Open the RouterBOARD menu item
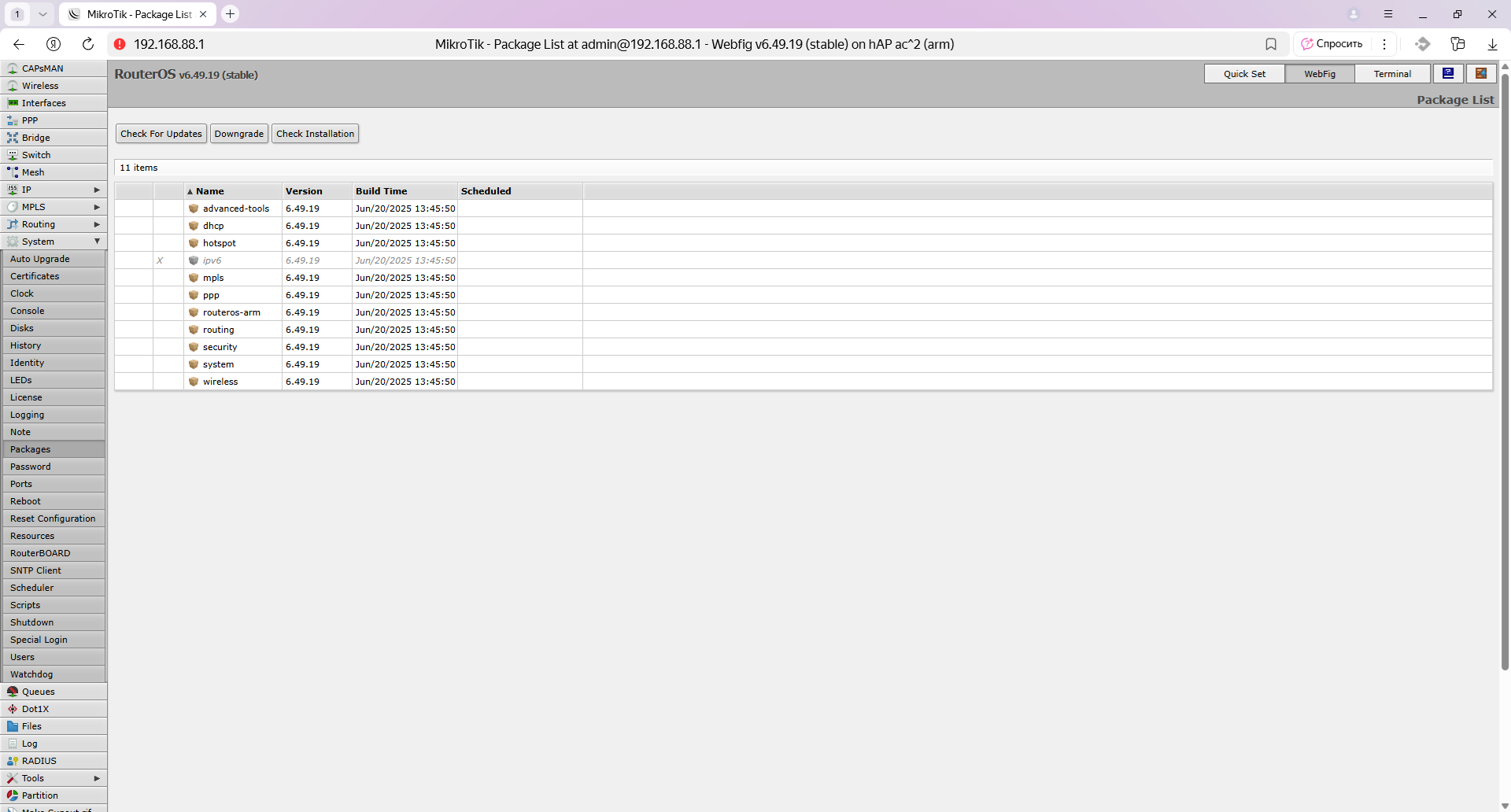This screenshot has height=812, width=1511. 54,553
